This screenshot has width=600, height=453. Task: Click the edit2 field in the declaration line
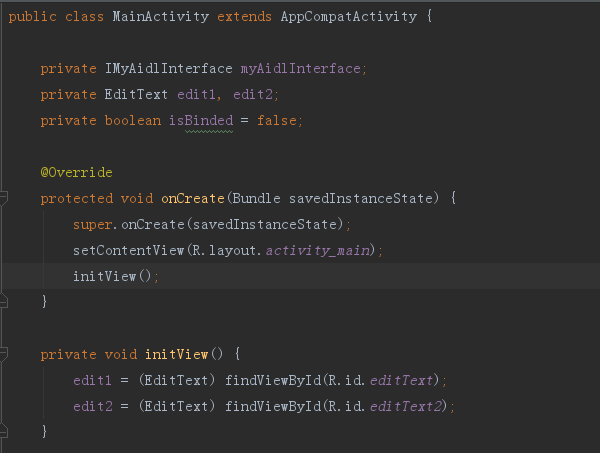[253, 95]
